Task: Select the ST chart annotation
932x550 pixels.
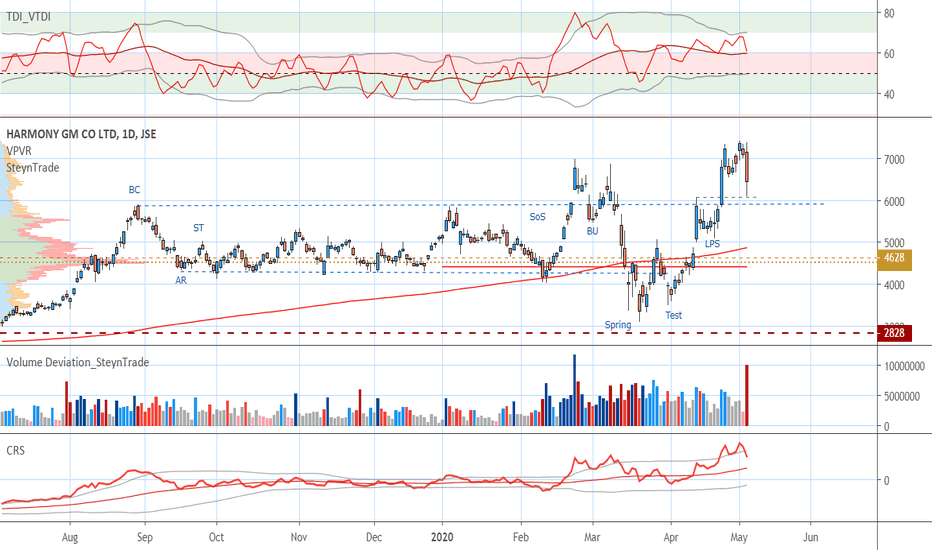Action: (x=199, y=228)
